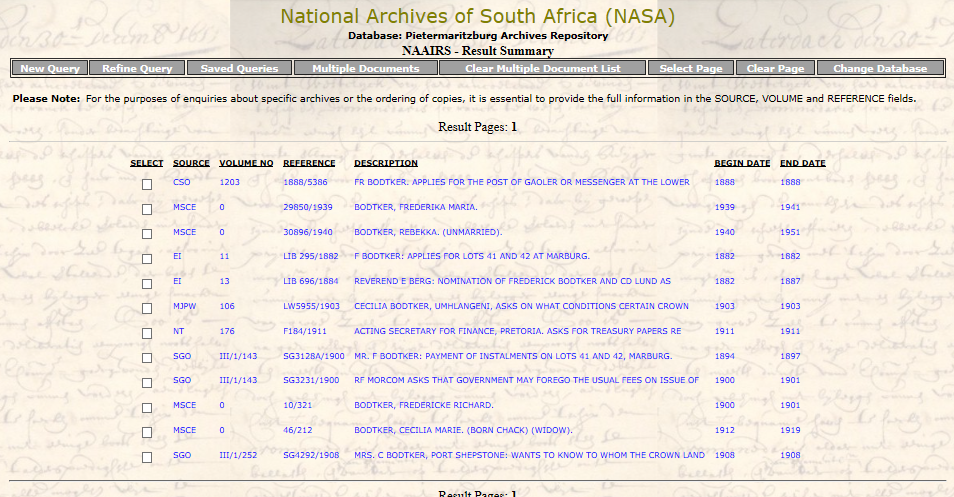This screenshot has width=954, height=497.
Task: Open Bodtker, Cecilia Marie (Born Chack) link
Action: [x=463, y=429]
